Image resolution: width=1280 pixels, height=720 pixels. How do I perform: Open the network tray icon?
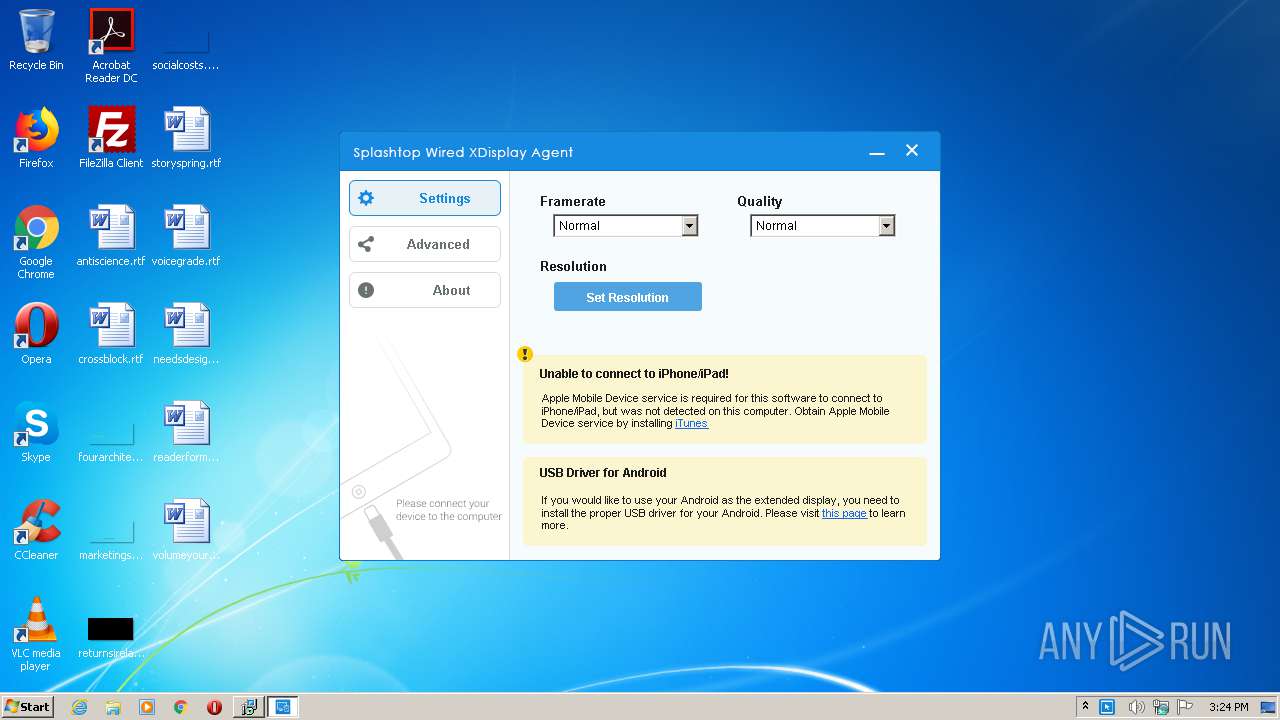(x=1161, y=707)
